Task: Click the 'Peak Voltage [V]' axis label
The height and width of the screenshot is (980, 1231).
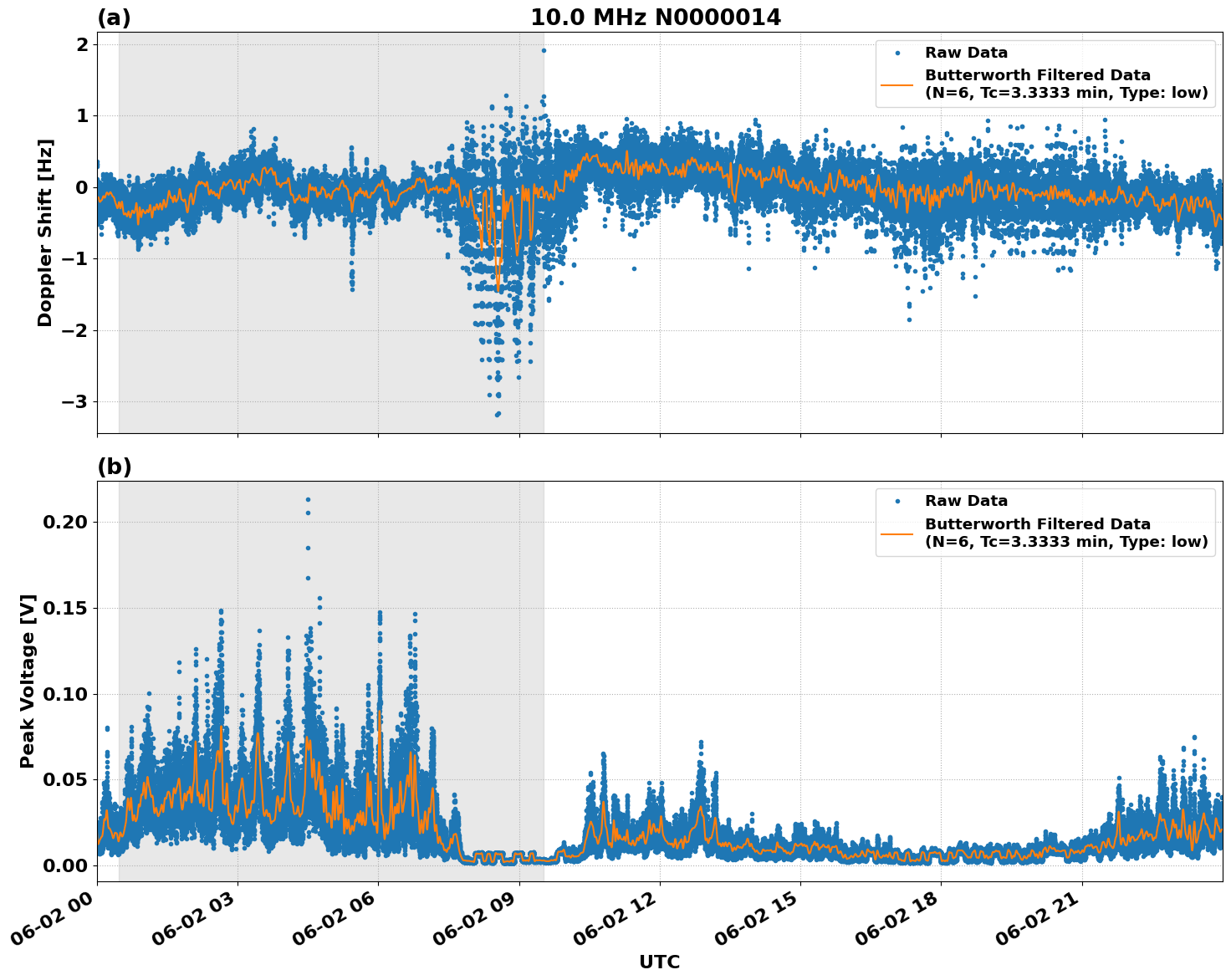Action: [28, 681]
